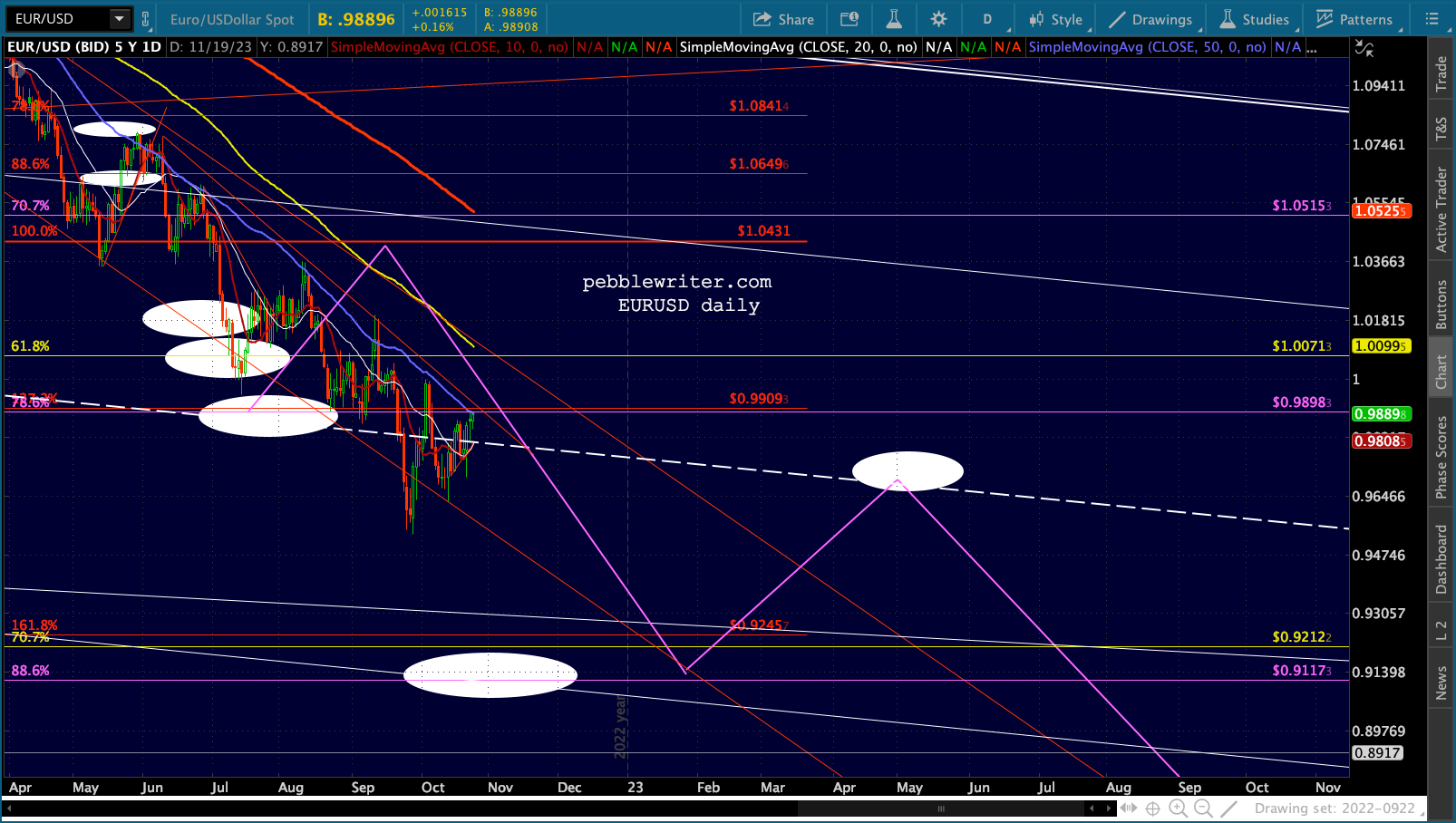Click scroll left arrow on time axis
Image resolution: width=1456 pixels, height=823 pixels.
1092,808
